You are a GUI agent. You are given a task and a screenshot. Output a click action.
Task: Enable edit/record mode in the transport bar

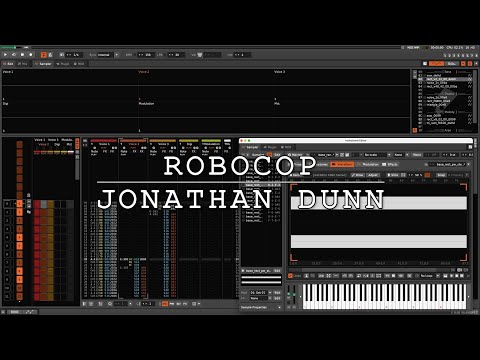point(31,55)
